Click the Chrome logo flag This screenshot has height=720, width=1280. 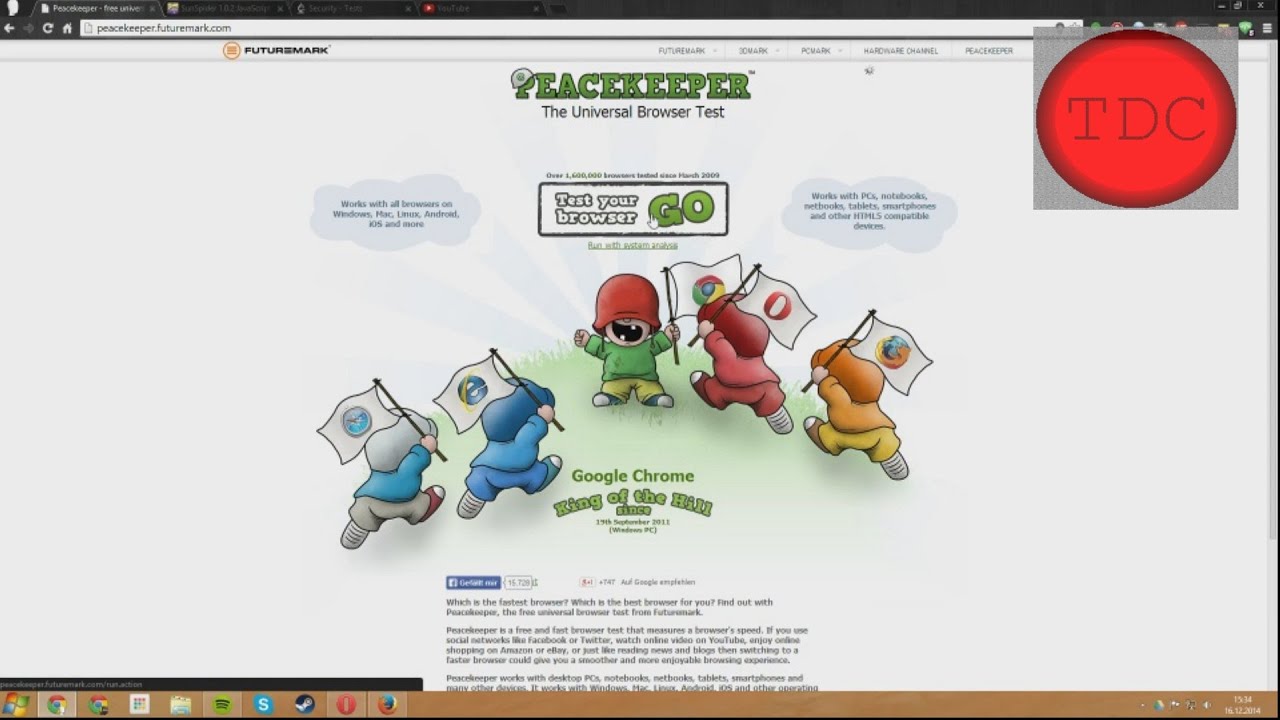coord(708,290)
